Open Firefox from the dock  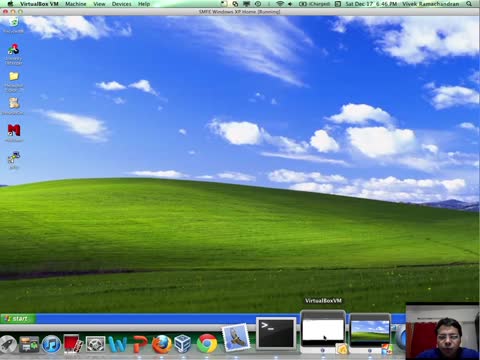point(162,344)
